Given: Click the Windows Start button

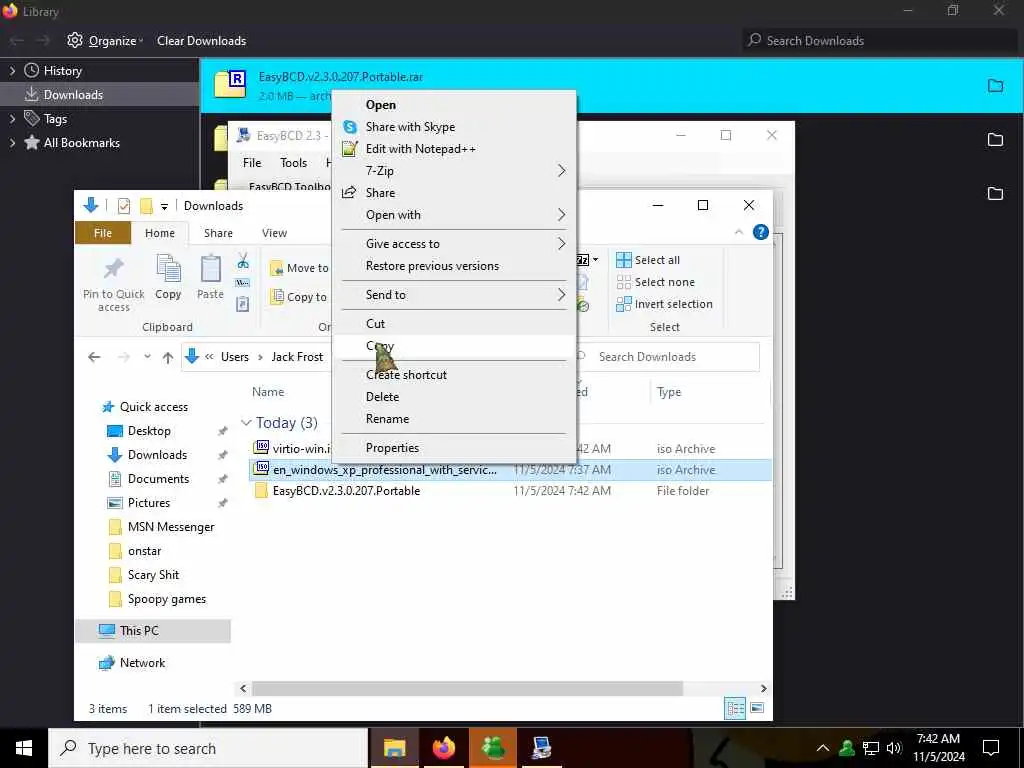Looking at the screenshot, I should [24, 748].
